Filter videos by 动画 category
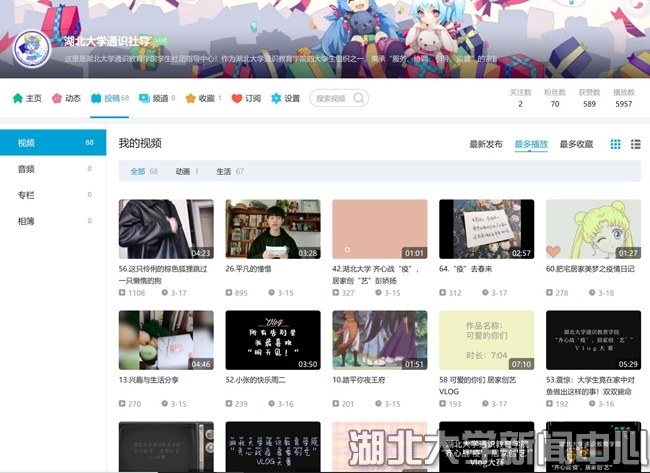The width and height of the screenshot is (650, 473). 183,172
